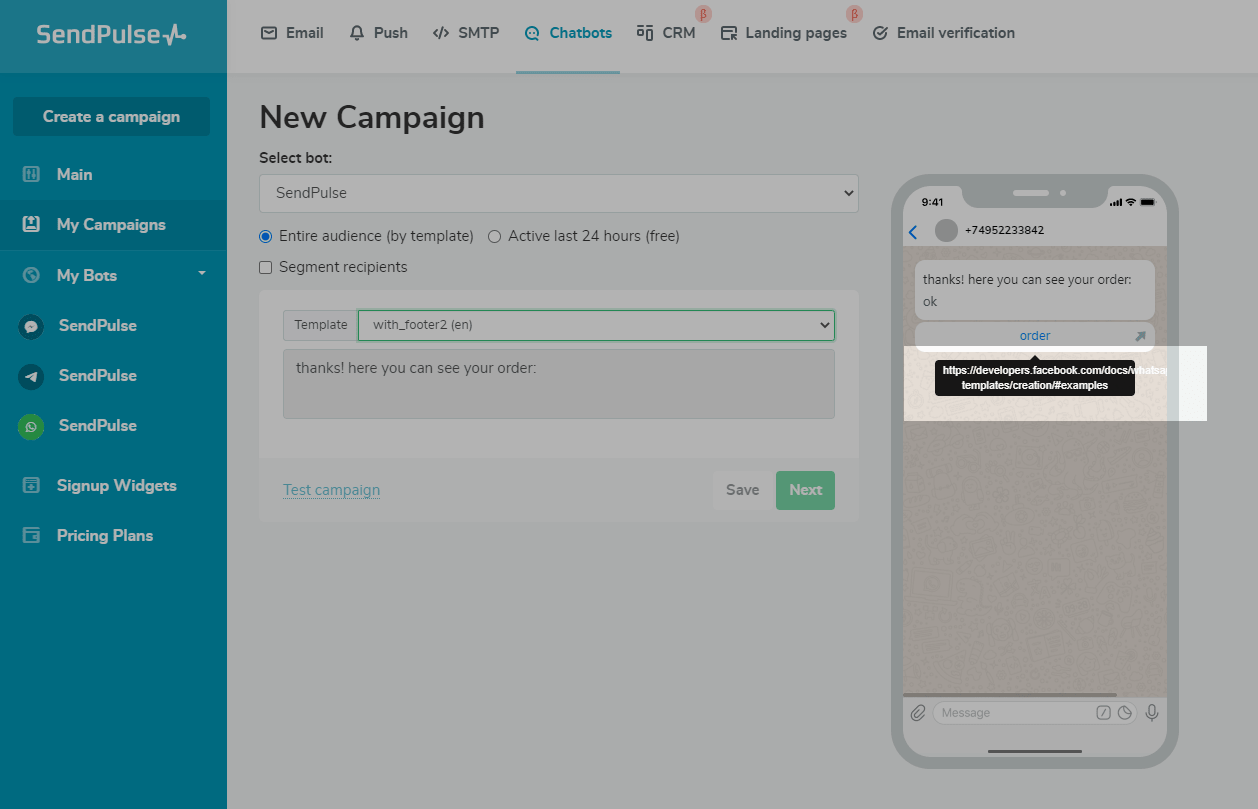Click the slash command icon in message field
This screenshot has width=1258, height=809.
(x=1104, y=713)
